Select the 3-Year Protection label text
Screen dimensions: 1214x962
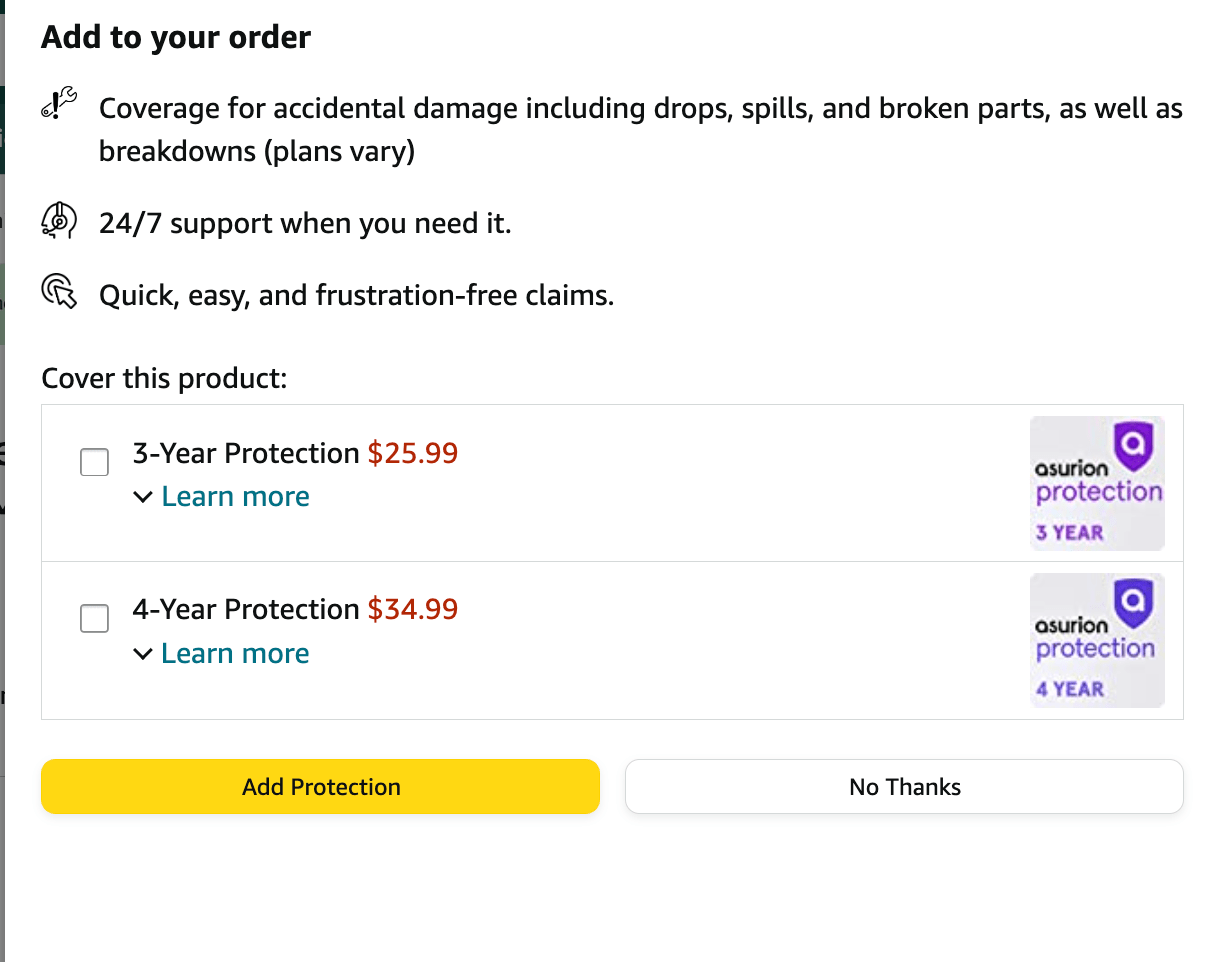click(245, 454)
